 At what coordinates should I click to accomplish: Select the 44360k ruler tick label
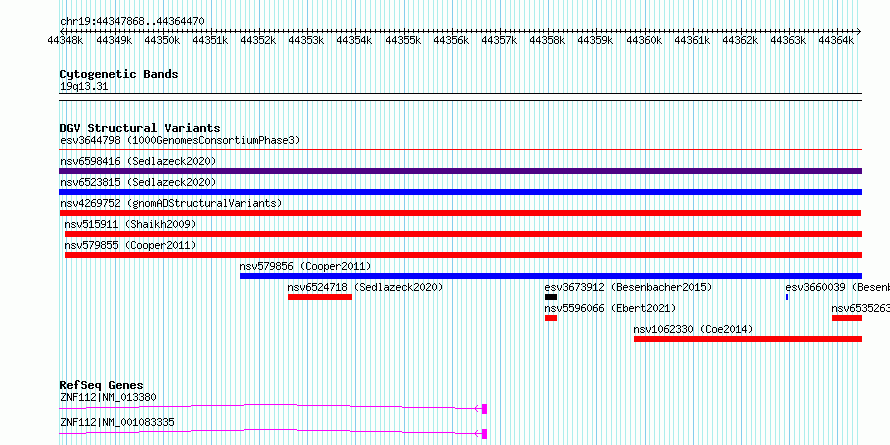pos(644,40)
